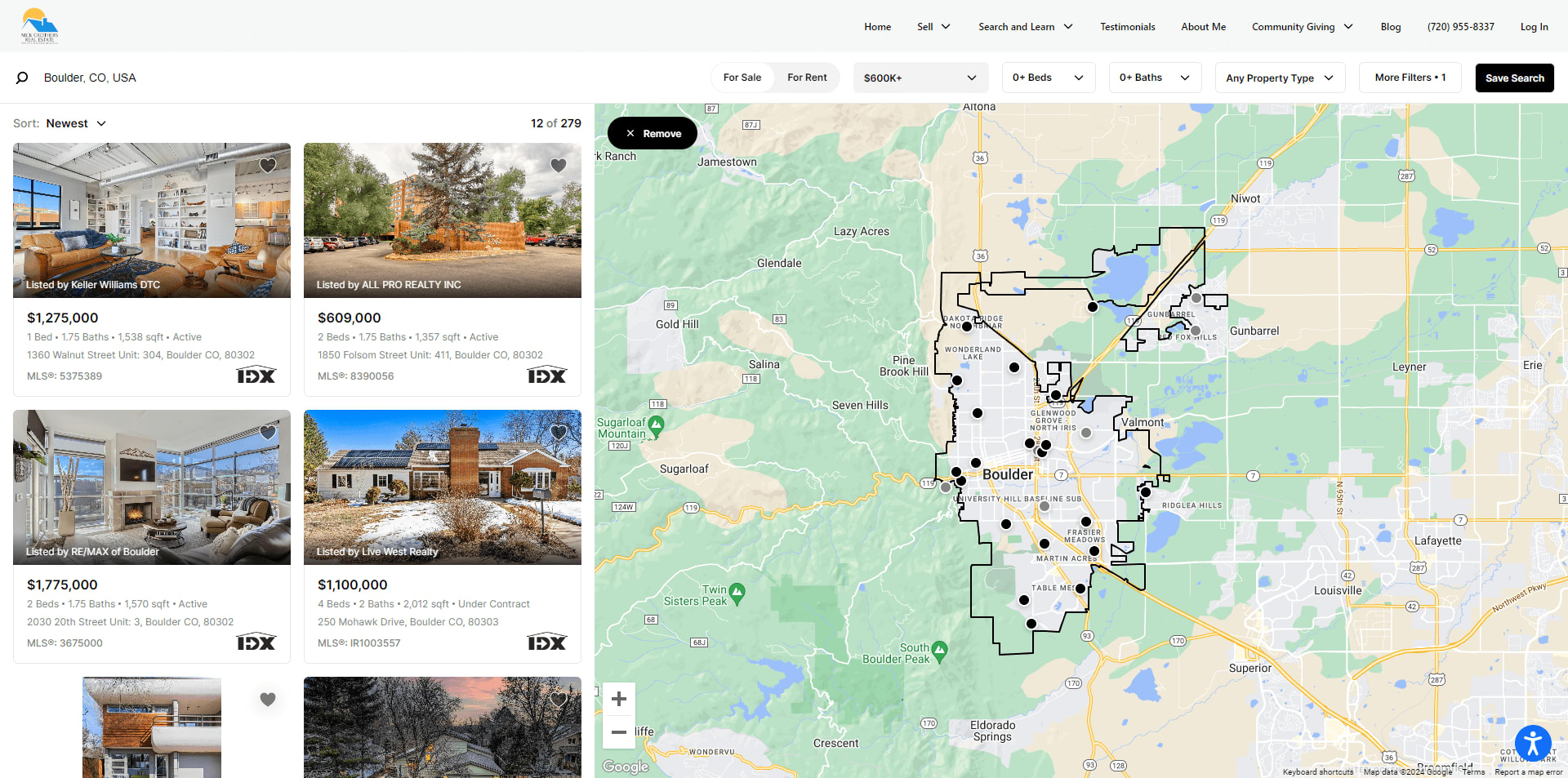Expand the Sell menu
1568x778 pixels.
[x=933, y=27]
